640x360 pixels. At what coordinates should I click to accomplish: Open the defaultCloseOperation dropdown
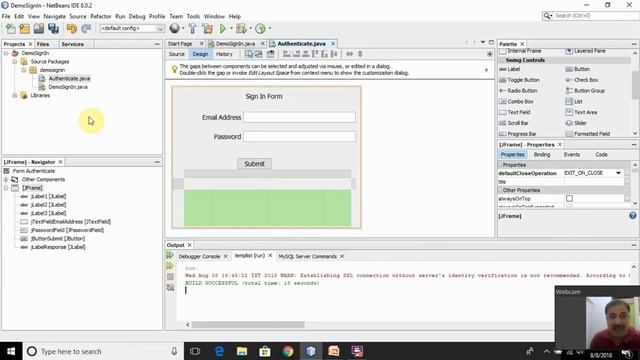coord(618,173)
